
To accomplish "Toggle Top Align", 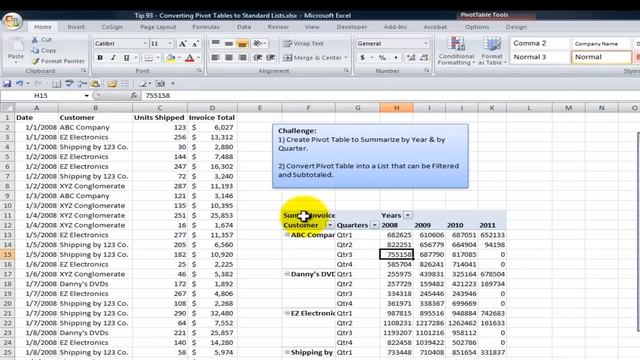I will (216, 43).
